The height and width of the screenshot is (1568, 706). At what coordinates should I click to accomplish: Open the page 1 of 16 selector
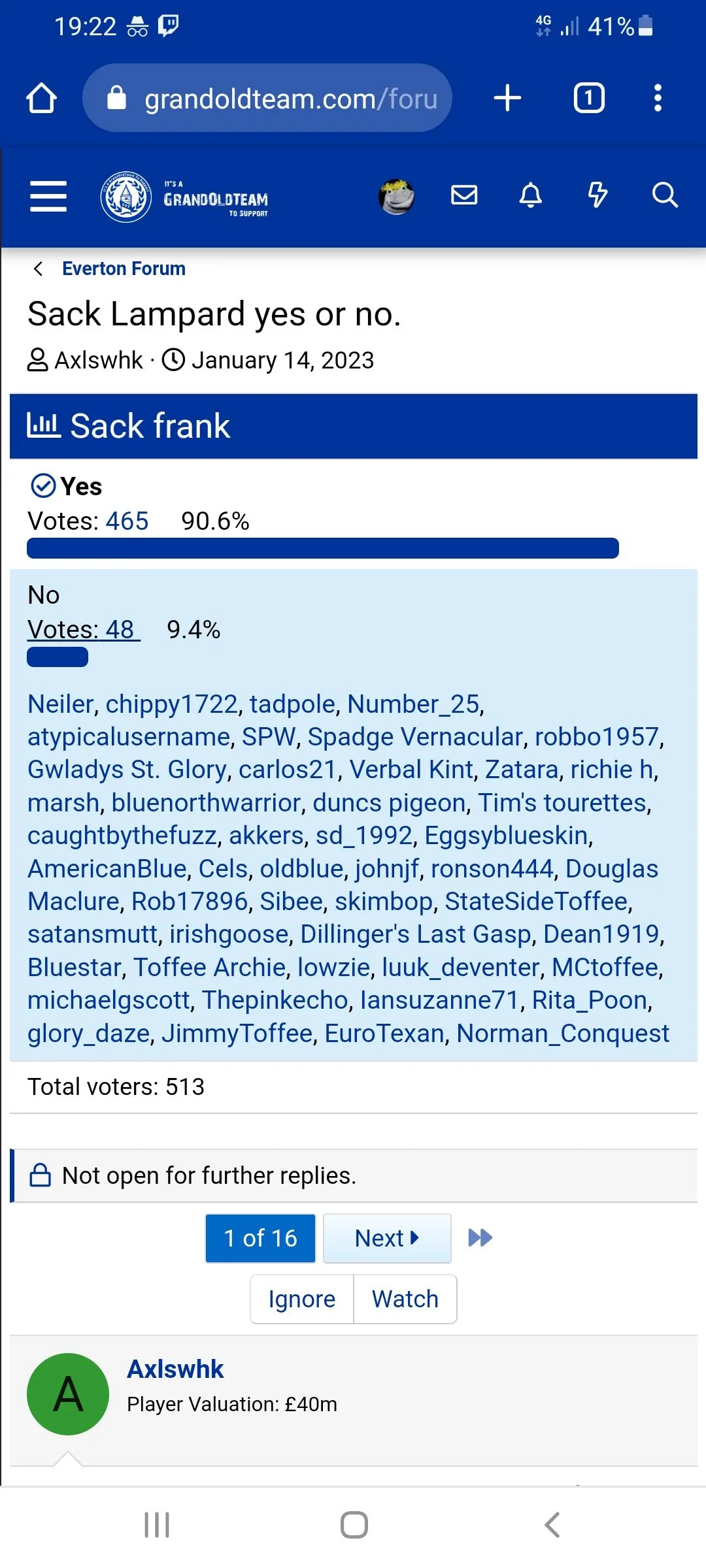click(x=260, y=1238)
